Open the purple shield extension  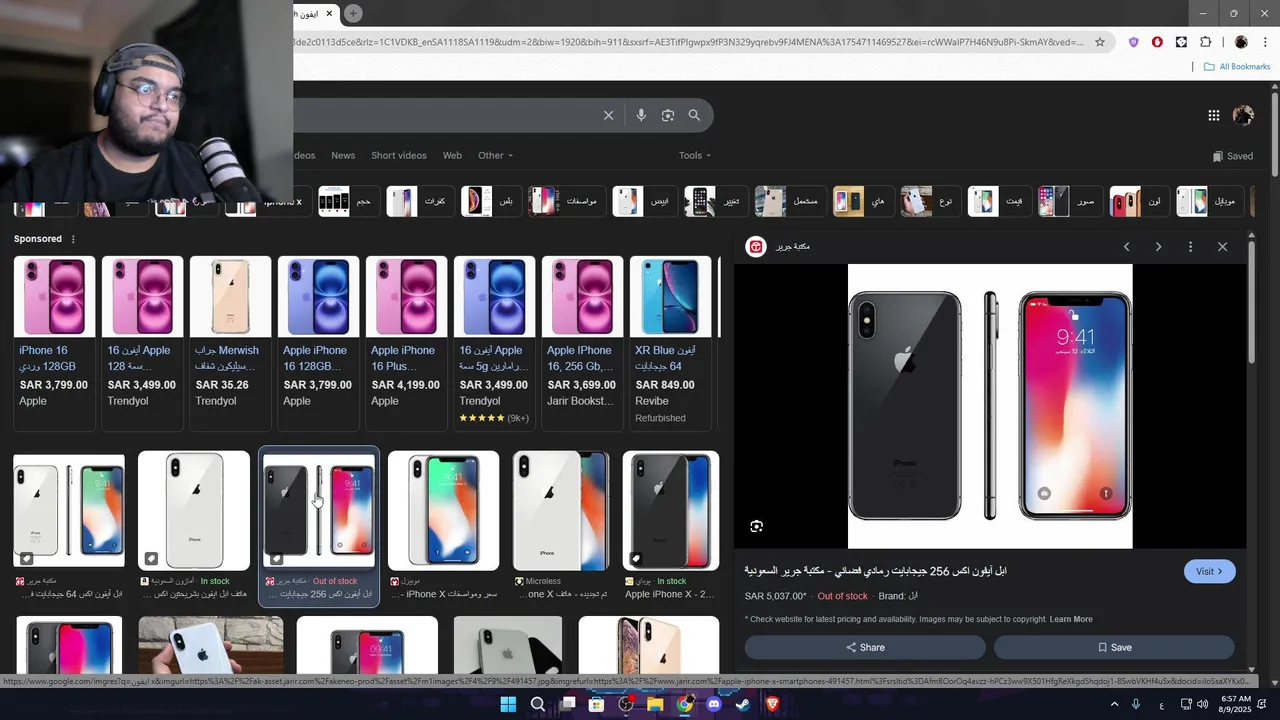(1133, 42)
